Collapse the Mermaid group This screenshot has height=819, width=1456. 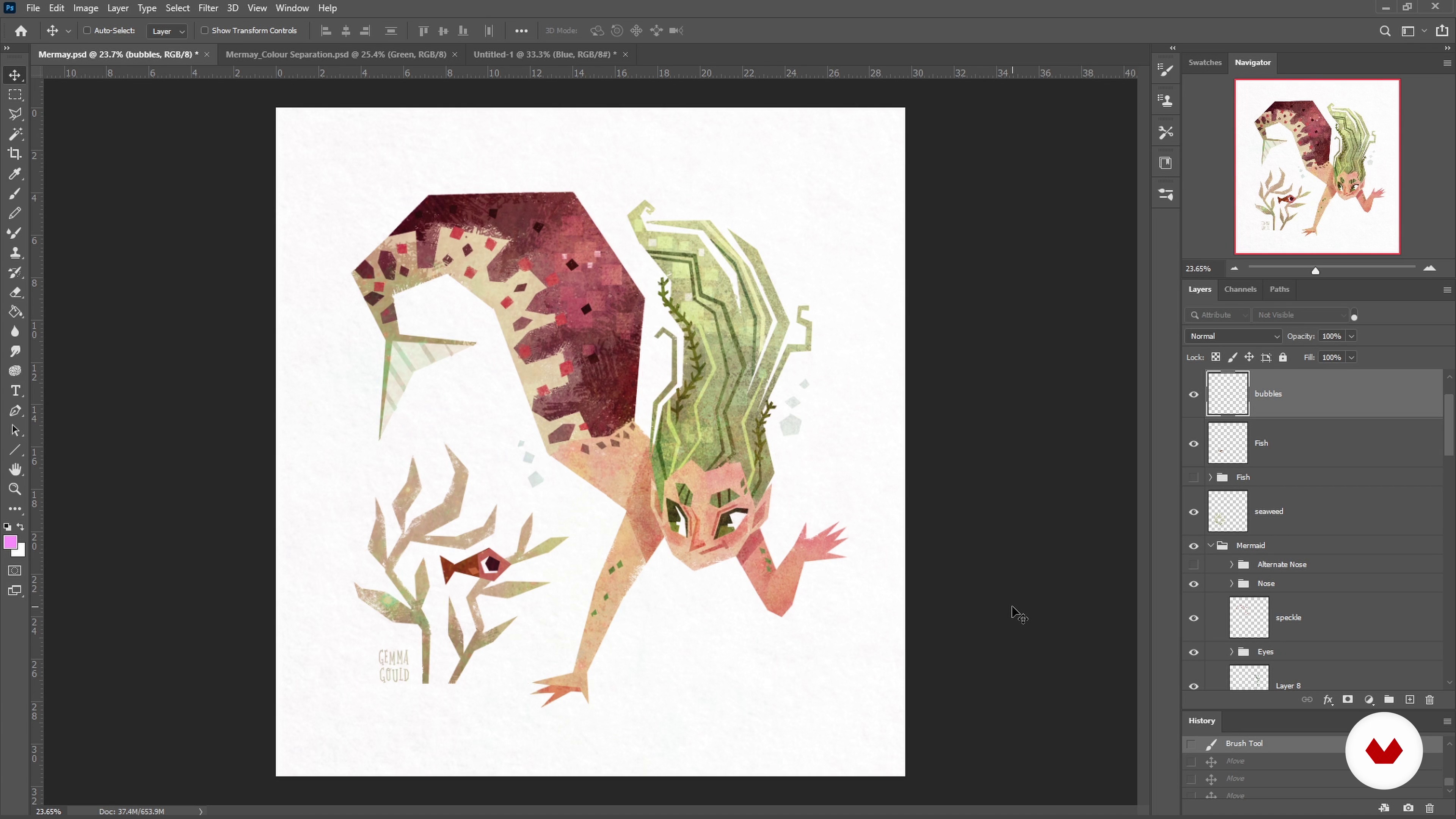[x=1210, y=546]
